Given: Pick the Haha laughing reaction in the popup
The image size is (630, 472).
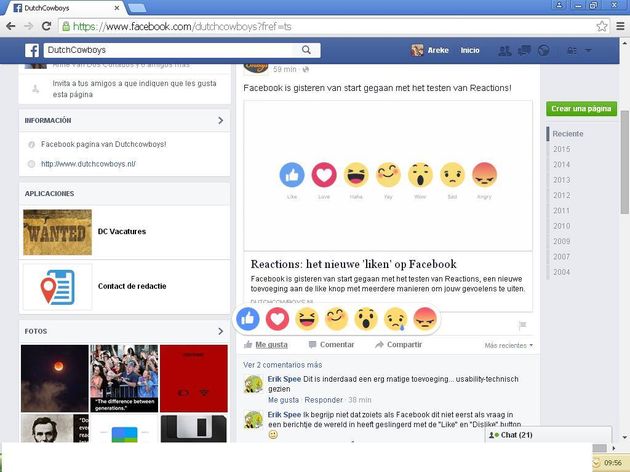Looking at the screenshot, I should [x=307, y=319].
